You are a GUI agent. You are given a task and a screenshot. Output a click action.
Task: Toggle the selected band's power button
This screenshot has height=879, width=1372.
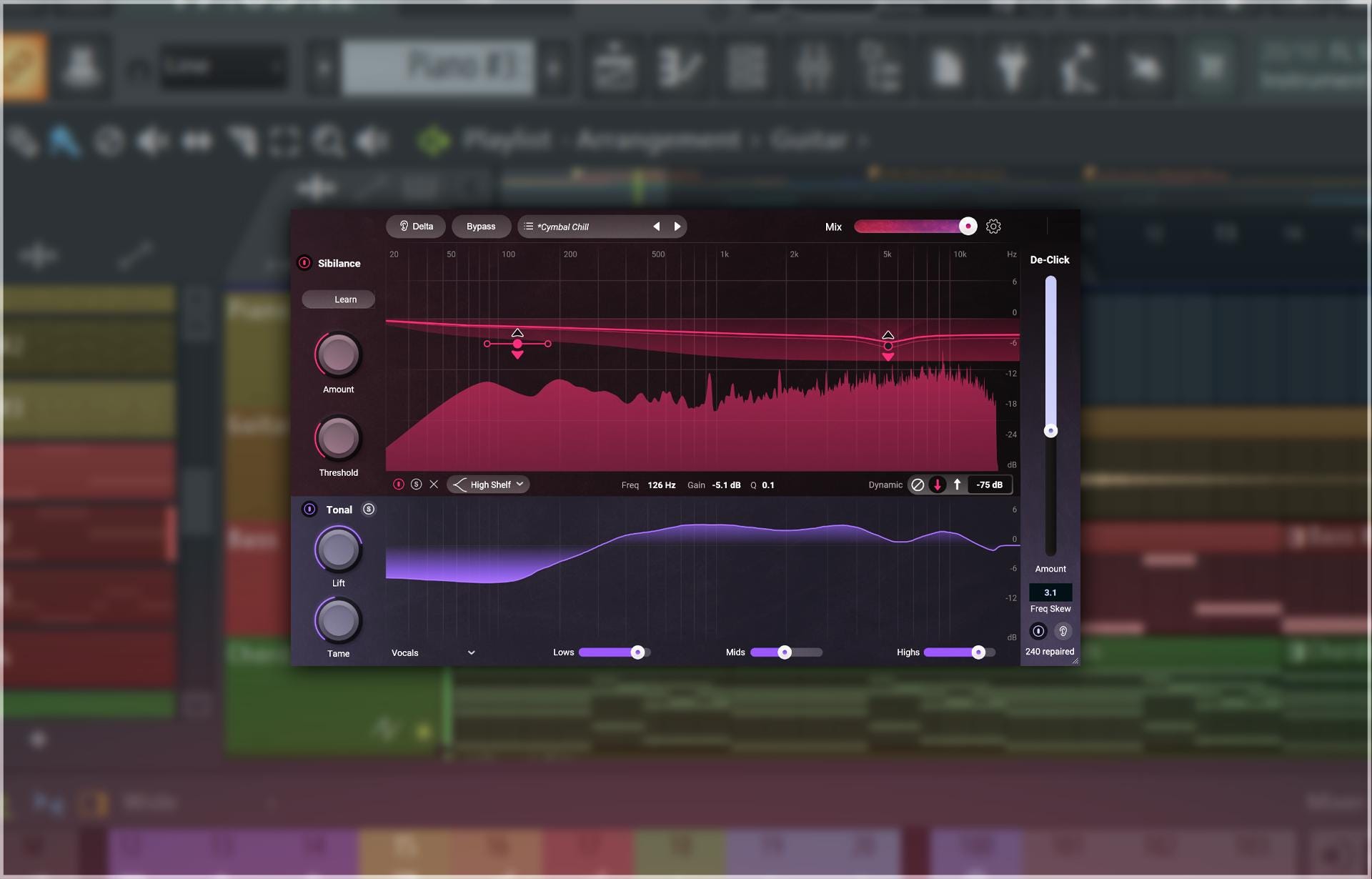click(x=399, y=485)
